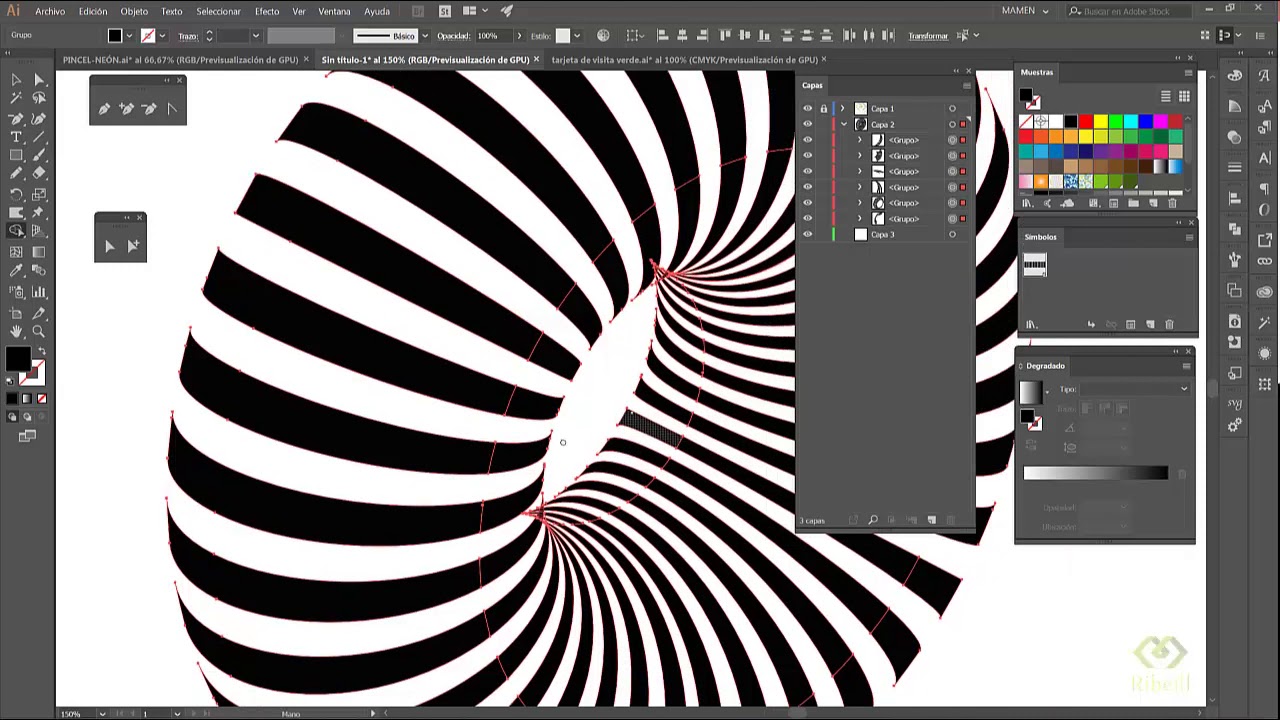
Task: Create new swatch group folder icon
Action: pos(1133,204)
